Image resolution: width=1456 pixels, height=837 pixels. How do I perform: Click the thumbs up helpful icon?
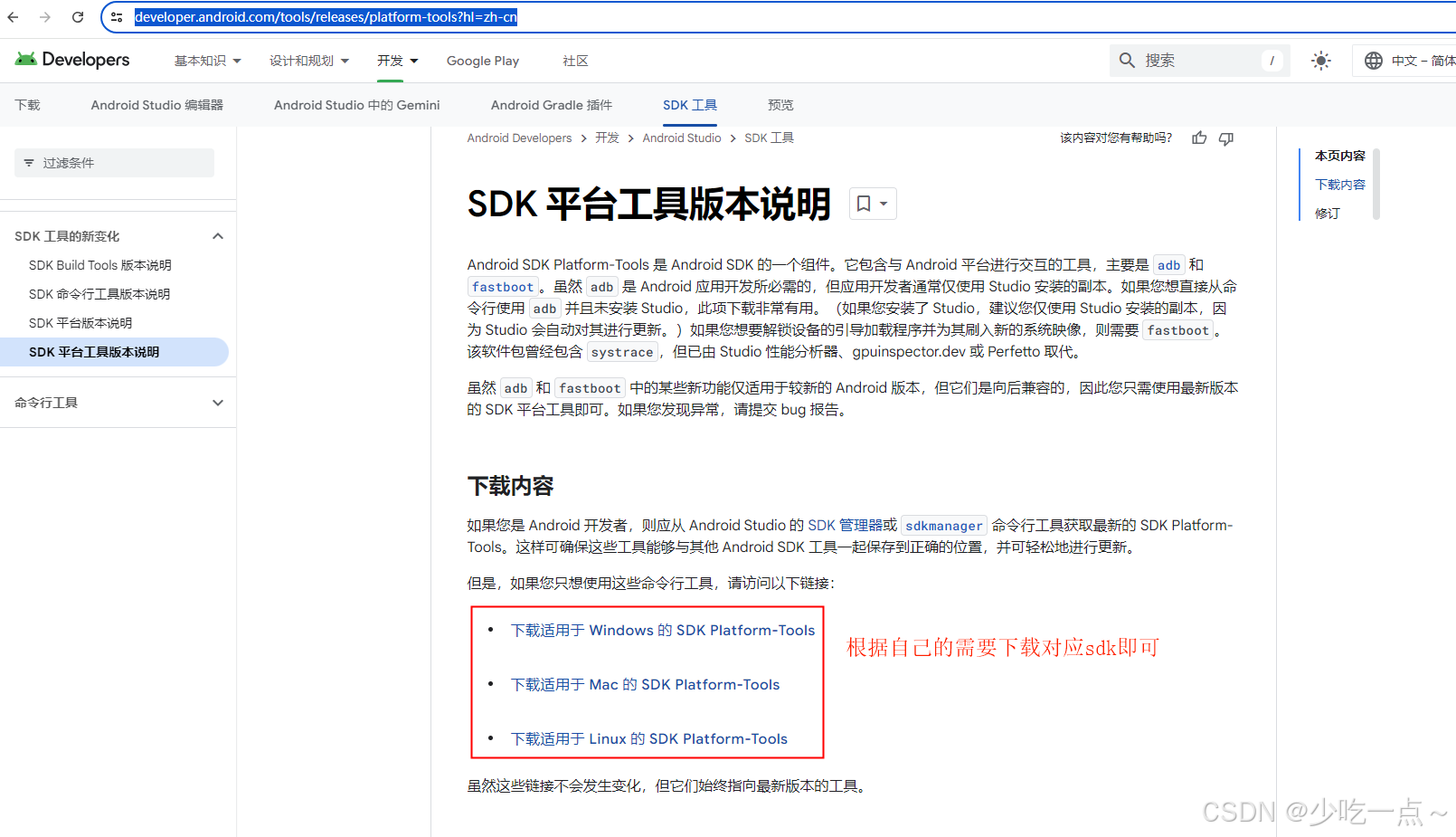tap(1199, 138)
